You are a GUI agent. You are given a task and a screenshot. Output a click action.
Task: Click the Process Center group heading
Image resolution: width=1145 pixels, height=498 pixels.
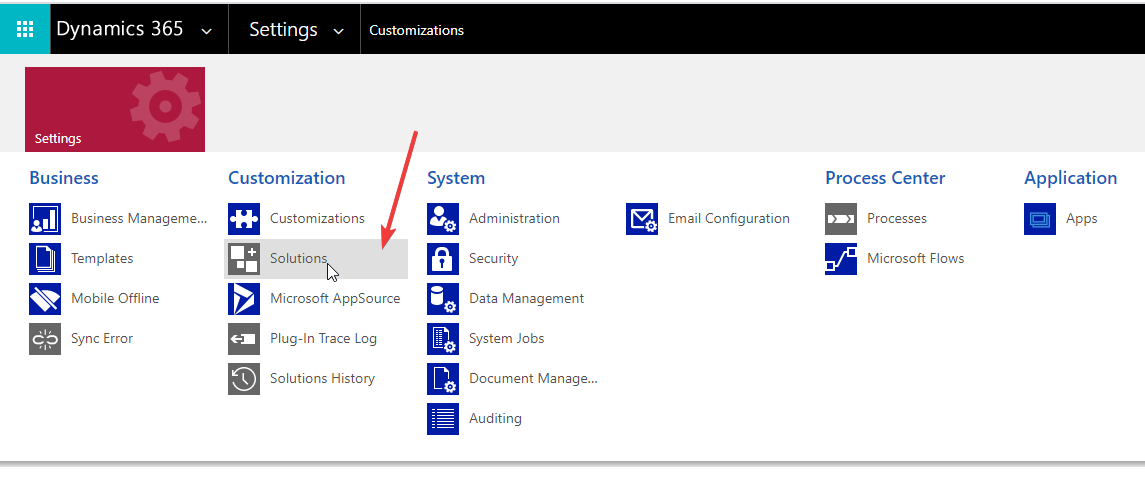tap(885, 178)
